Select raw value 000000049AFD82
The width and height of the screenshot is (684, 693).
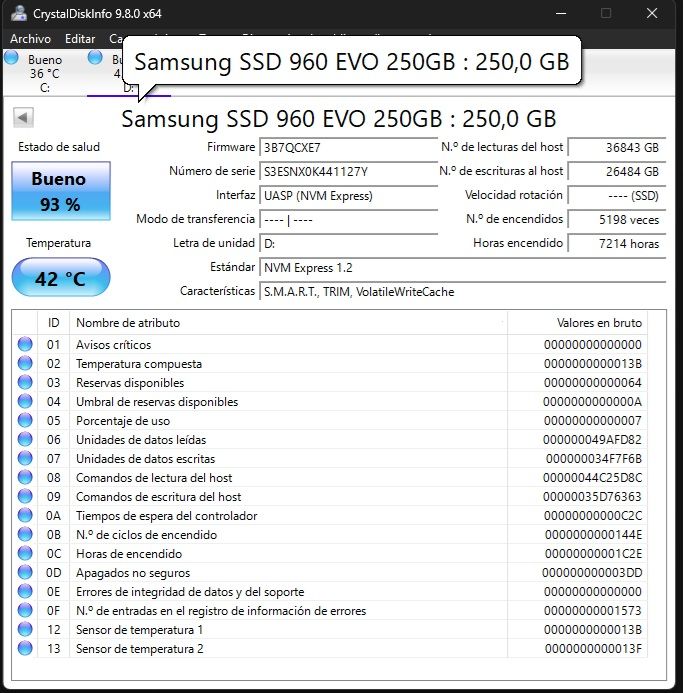tap(592, 440)
